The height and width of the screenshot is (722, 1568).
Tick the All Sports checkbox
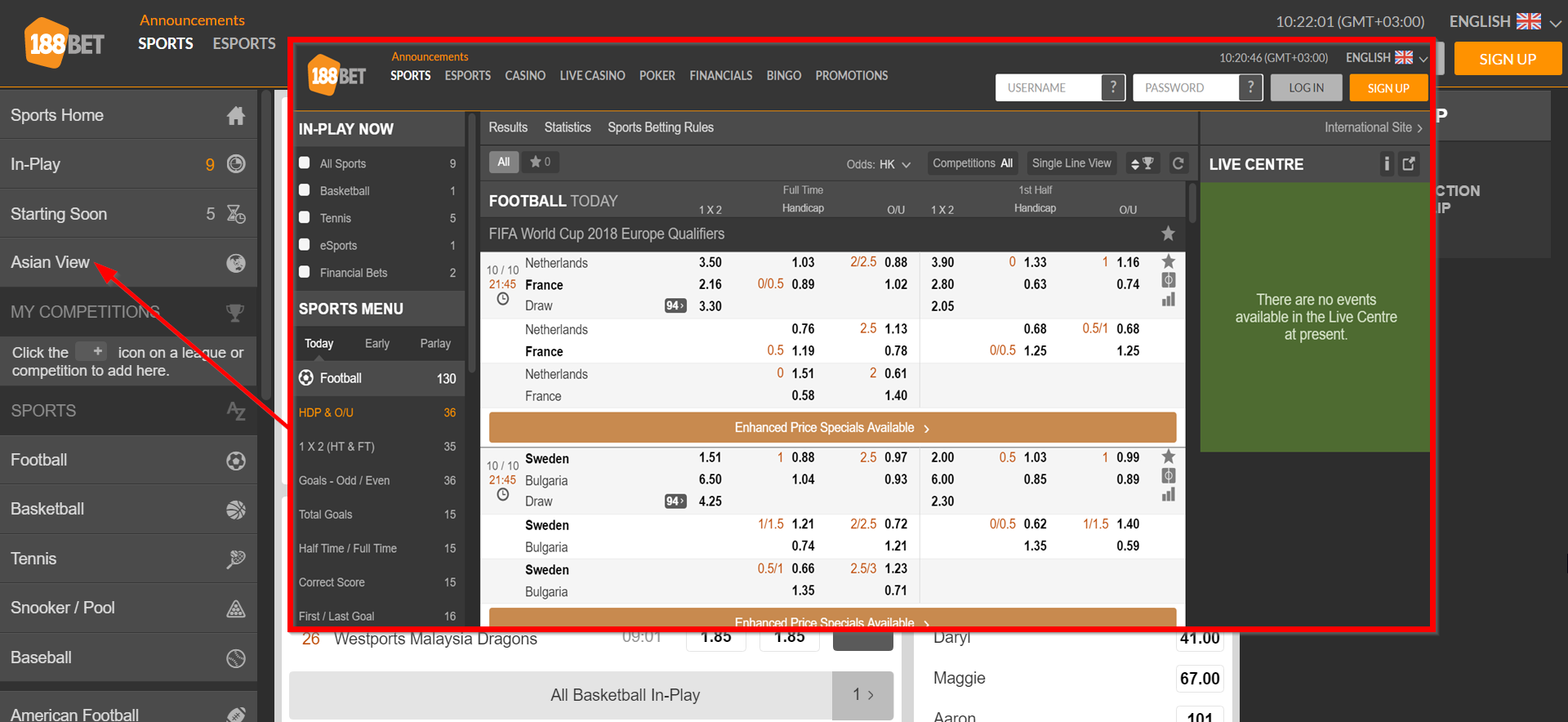tap(305, 163)
